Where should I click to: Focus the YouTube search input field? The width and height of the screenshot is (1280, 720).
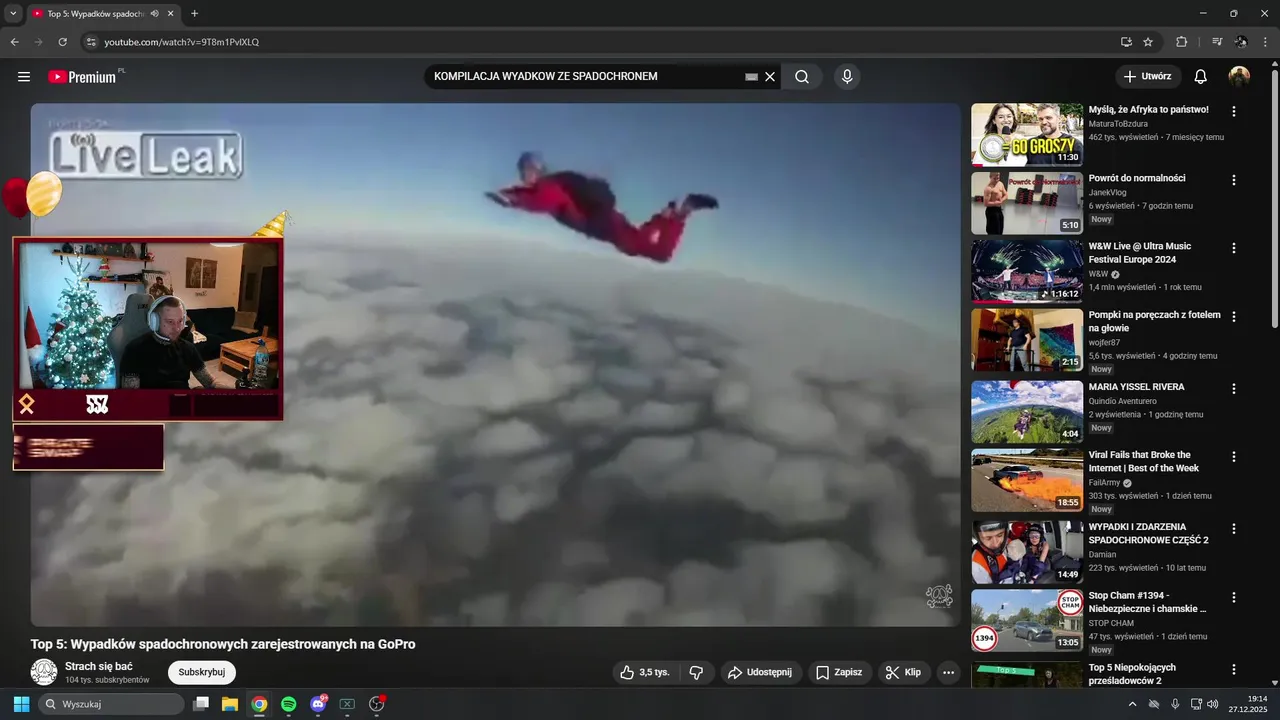pyautogui.click(x=585, y=77)
